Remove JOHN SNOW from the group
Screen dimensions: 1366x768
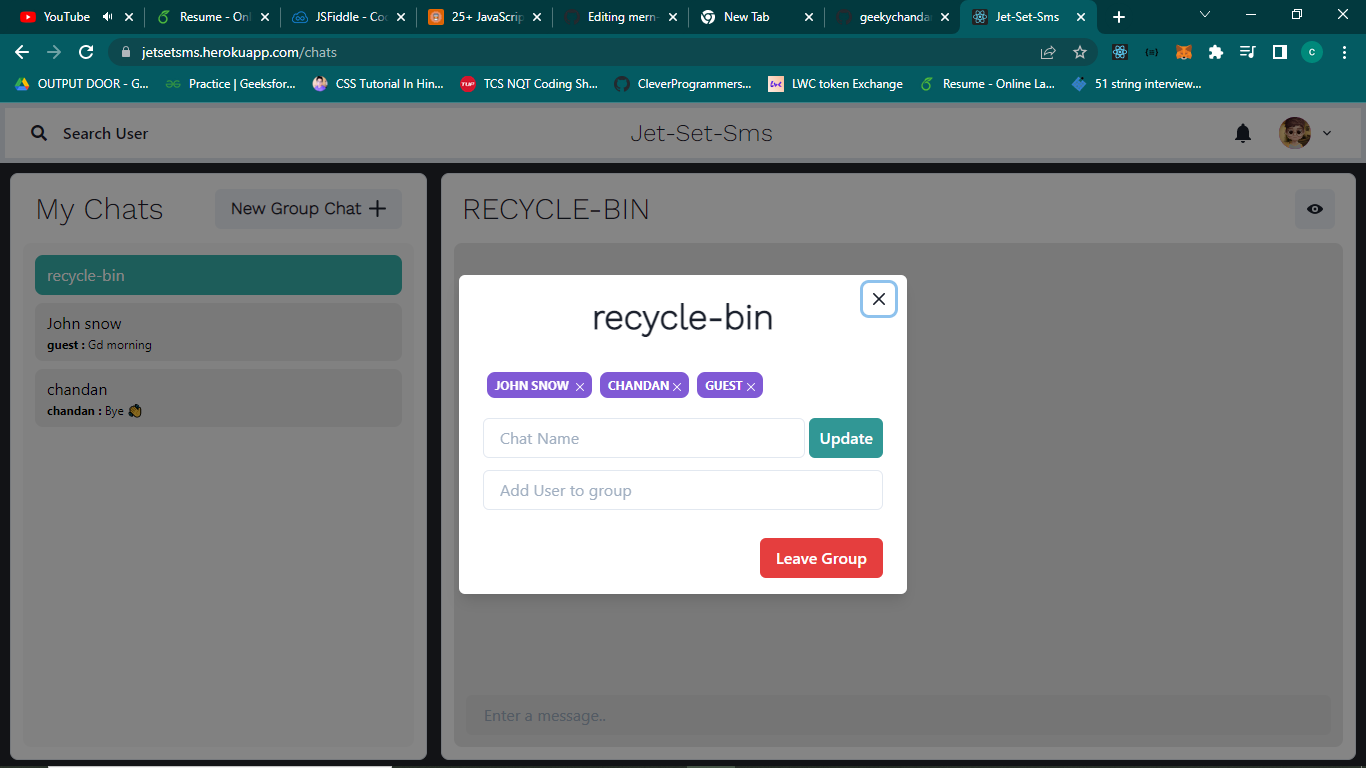coord(580,385)
